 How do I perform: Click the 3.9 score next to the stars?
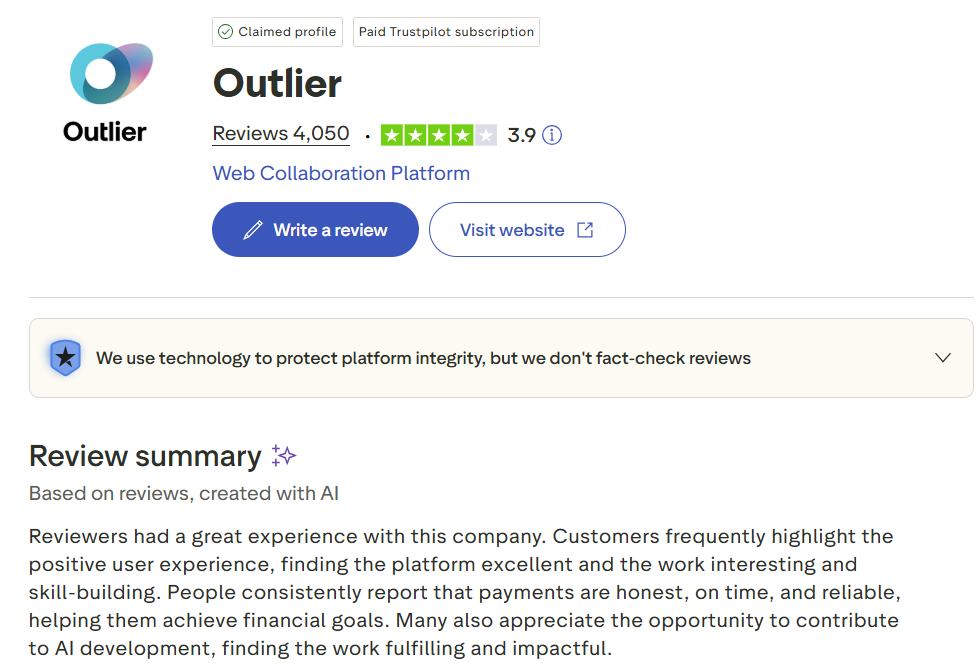coord(523,134)
